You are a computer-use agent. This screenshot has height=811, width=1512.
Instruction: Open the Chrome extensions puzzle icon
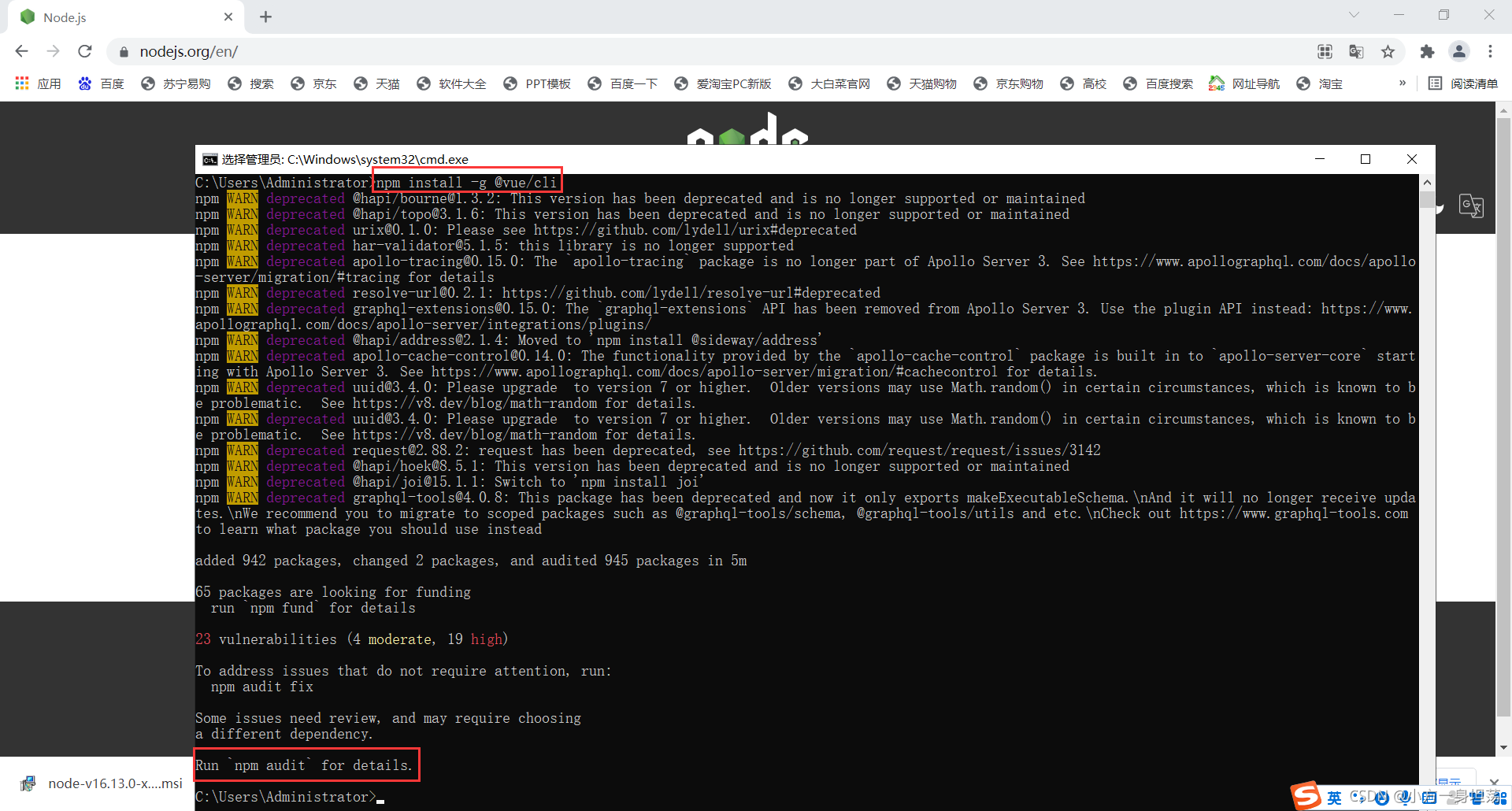pyautogui.click(x=1427, y=51)
